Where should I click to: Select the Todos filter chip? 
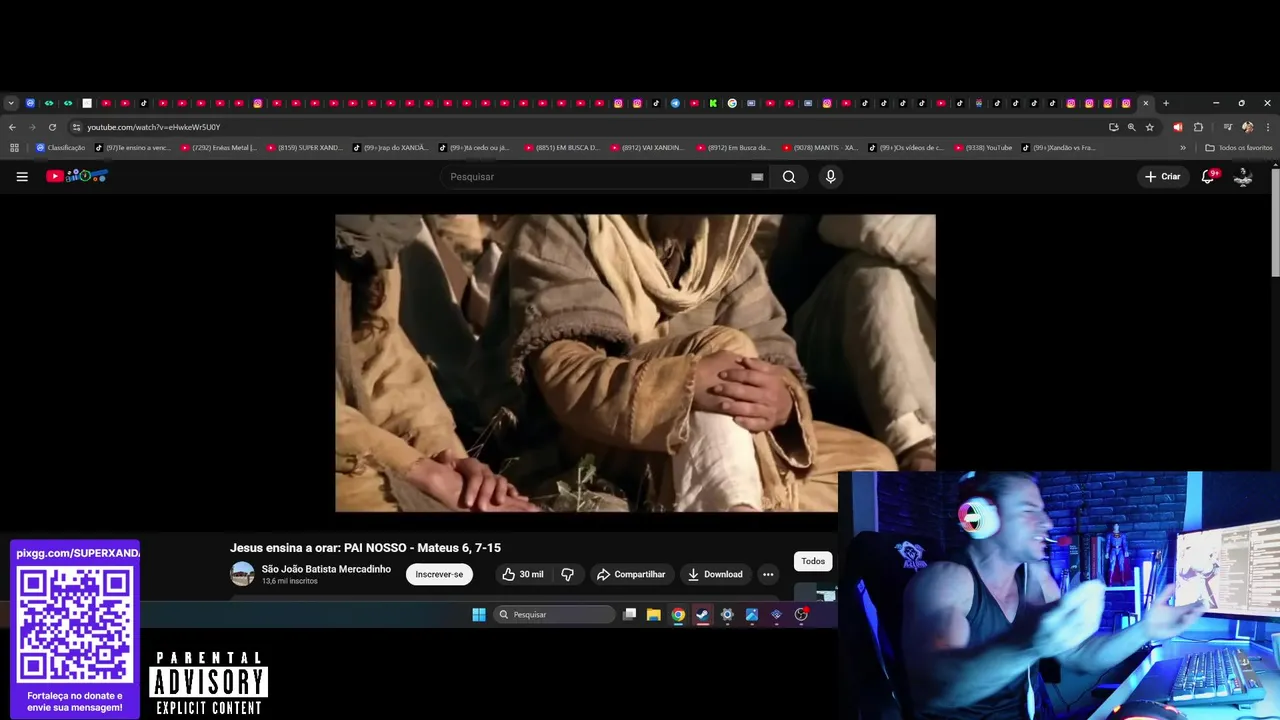pyautogui.click(x=813, y=561)
